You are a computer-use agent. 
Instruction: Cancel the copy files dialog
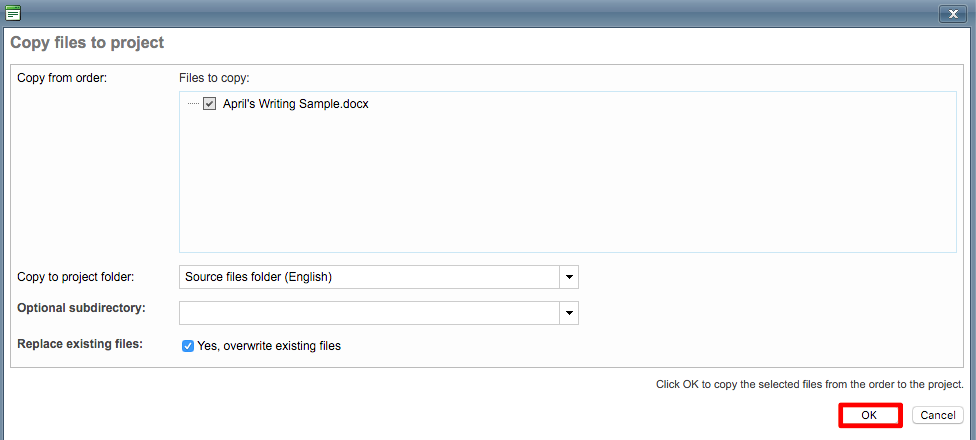937,415
